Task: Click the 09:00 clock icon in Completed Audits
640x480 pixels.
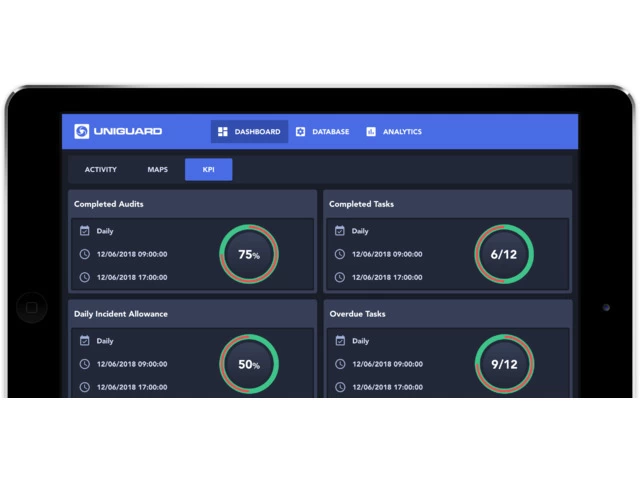Action: tap(85, 254)
